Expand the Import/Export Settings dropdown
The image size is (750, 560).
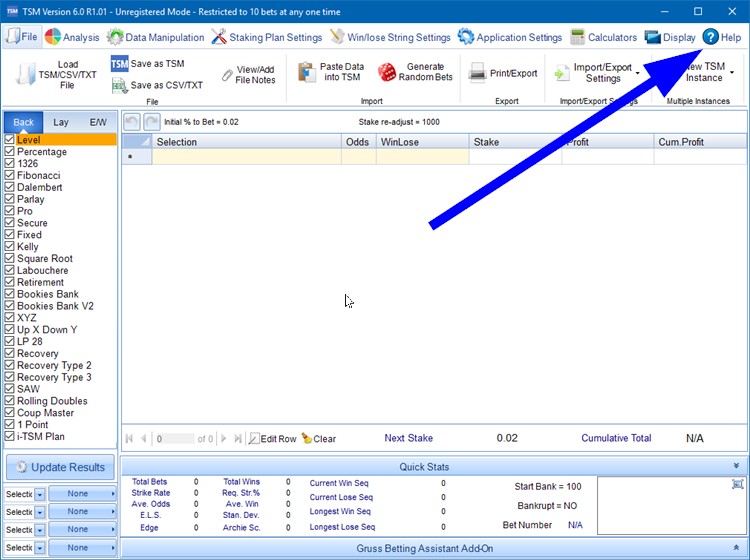(x=637, y=73)
